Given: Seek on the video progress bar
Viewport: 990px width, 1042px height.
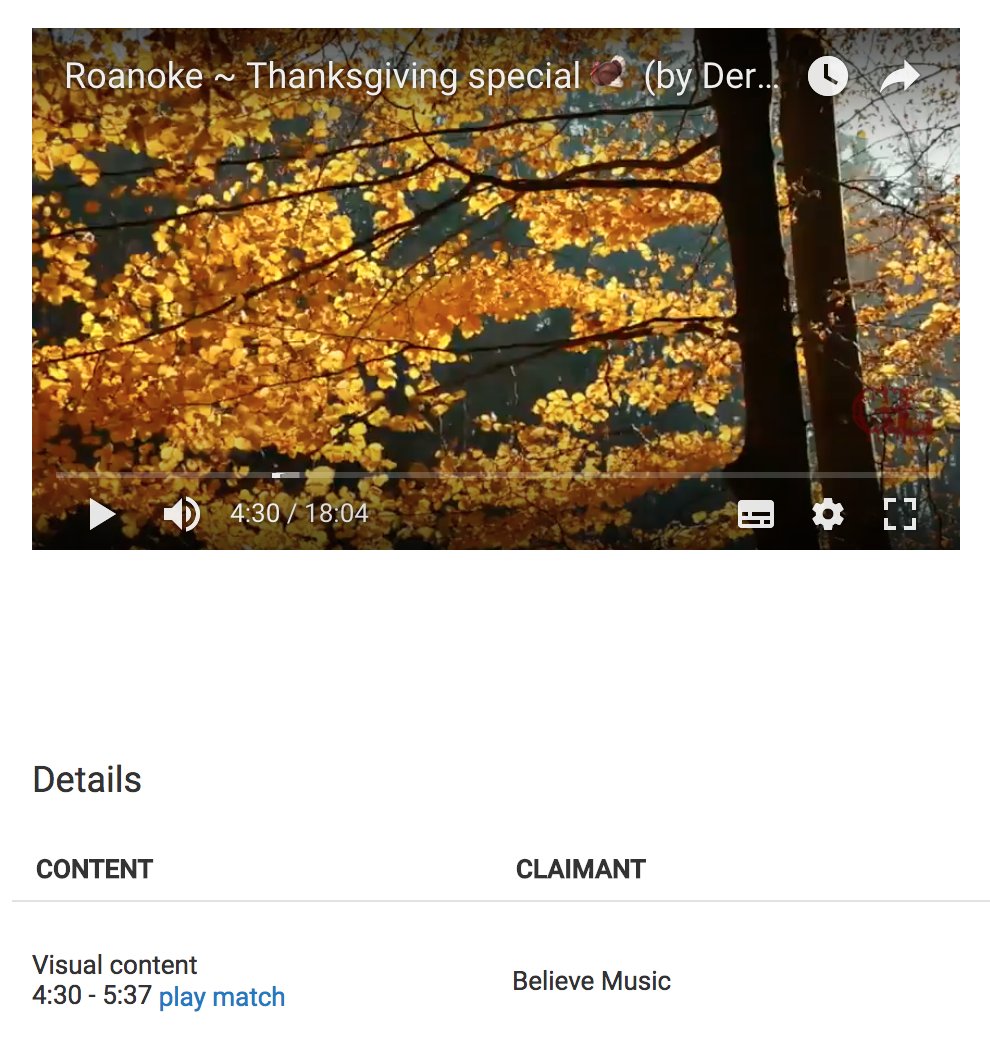Looking at the screenshot, I should (x=496, y=475).
